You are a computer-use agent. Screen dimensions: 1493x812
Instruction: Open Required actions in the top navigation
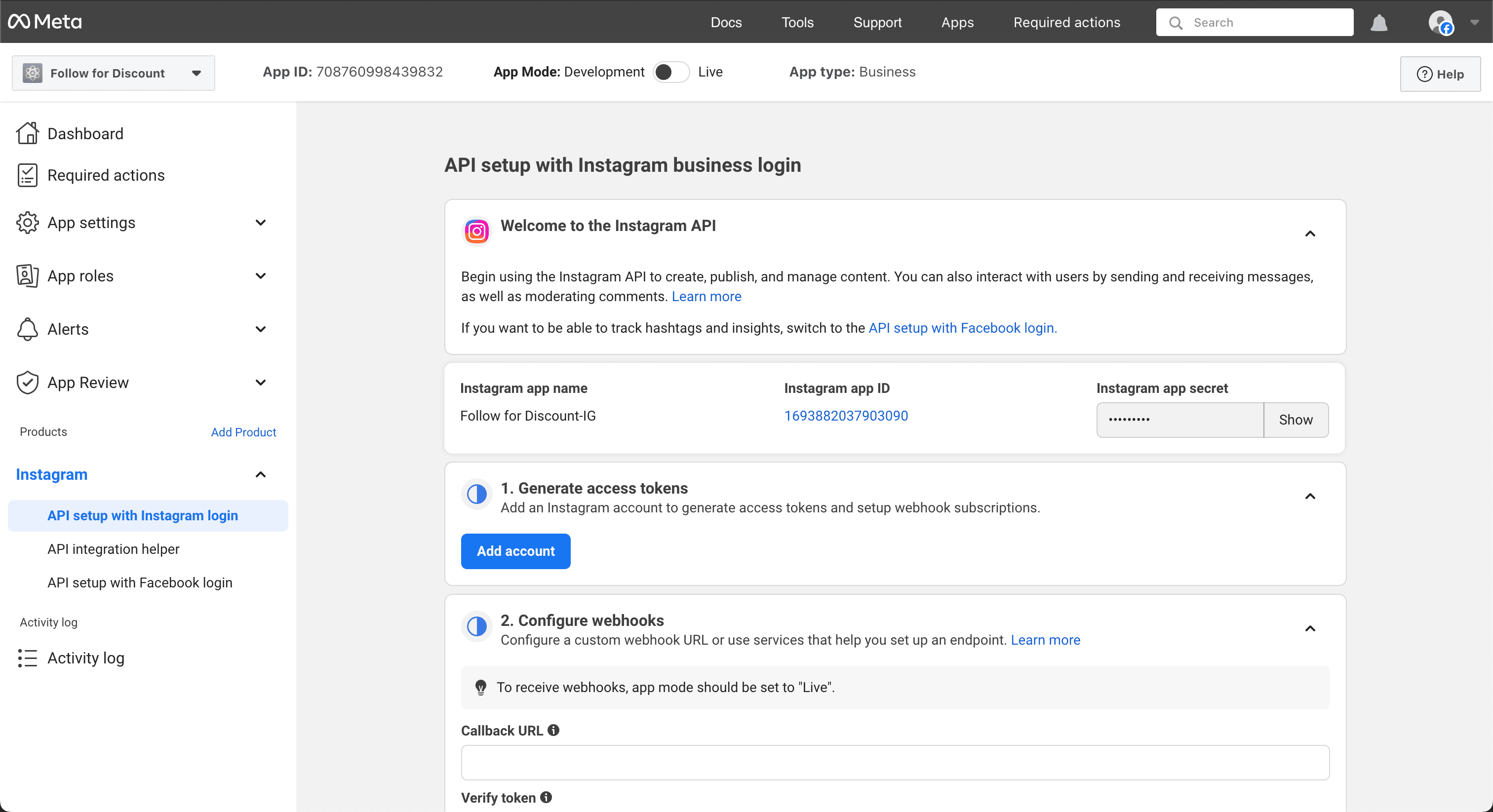pos(1066,23)
